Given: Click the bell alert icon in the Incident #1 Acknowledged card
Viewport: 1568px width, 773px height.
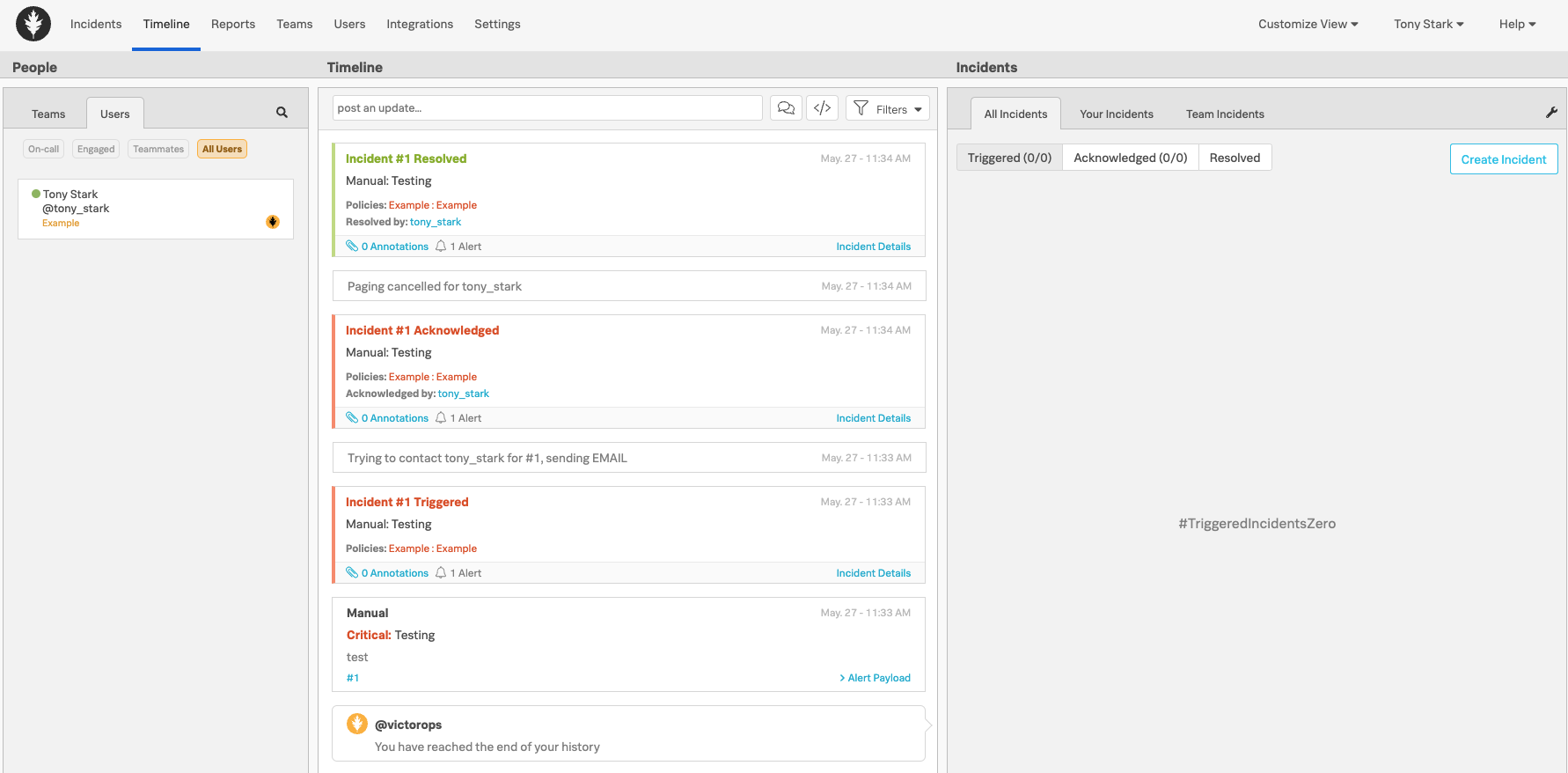Looking at the screenshot, I should (441, 418).
